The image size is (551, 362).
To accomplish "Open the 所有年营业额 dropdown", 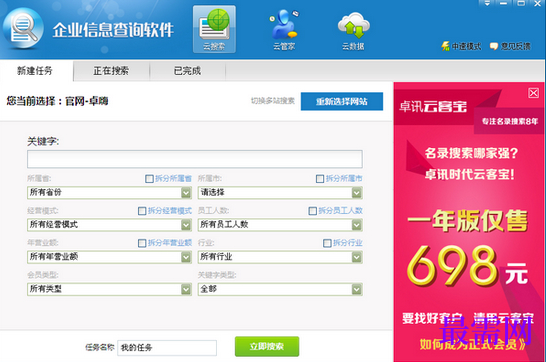I will (x=109, y=257).
